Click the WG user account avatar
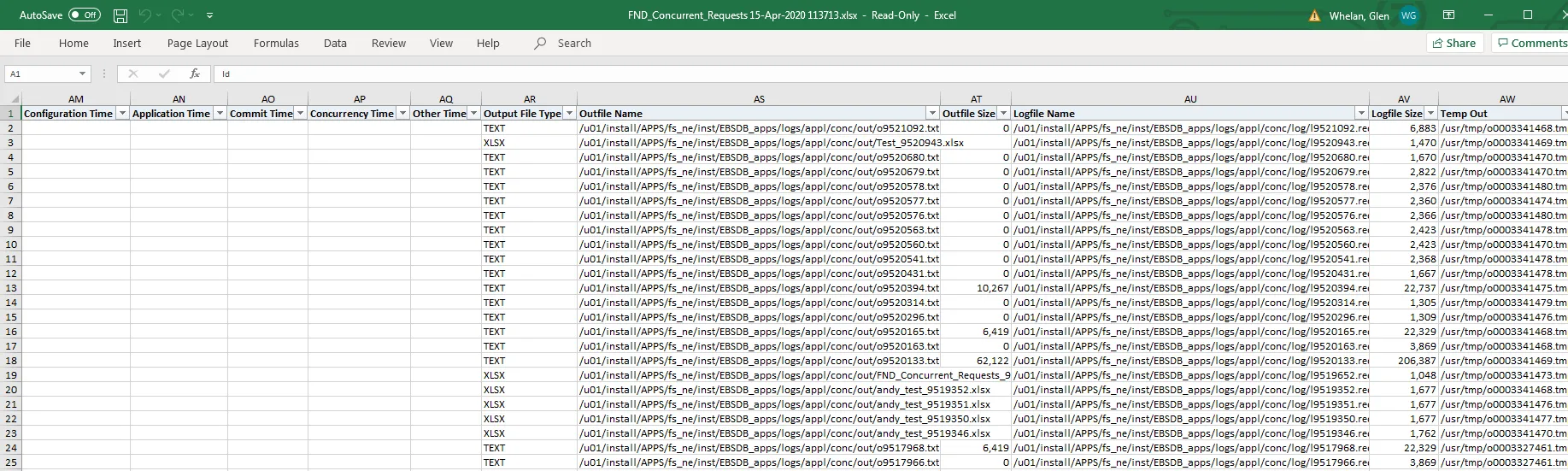The image size is (1568, 471). 1408,15
